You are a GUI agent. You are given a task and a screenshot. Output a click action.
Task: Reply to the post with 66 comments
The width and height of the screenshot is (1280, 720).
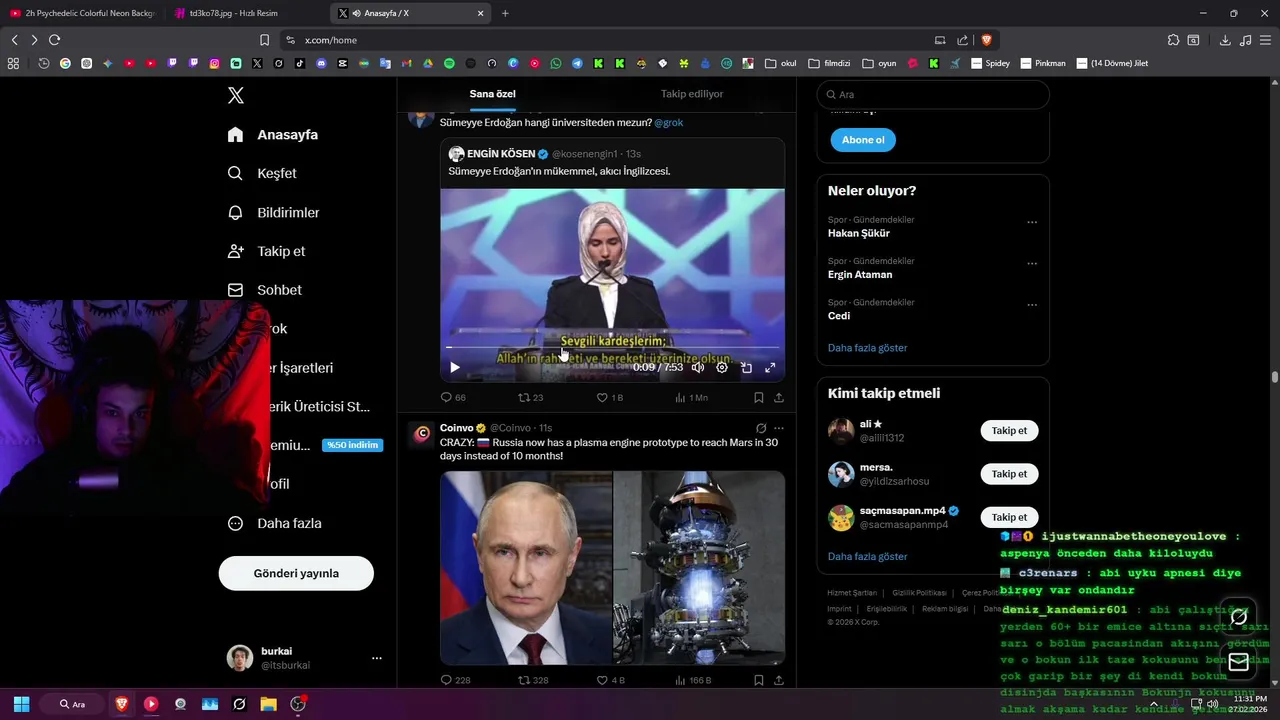(x=453, y=397)
